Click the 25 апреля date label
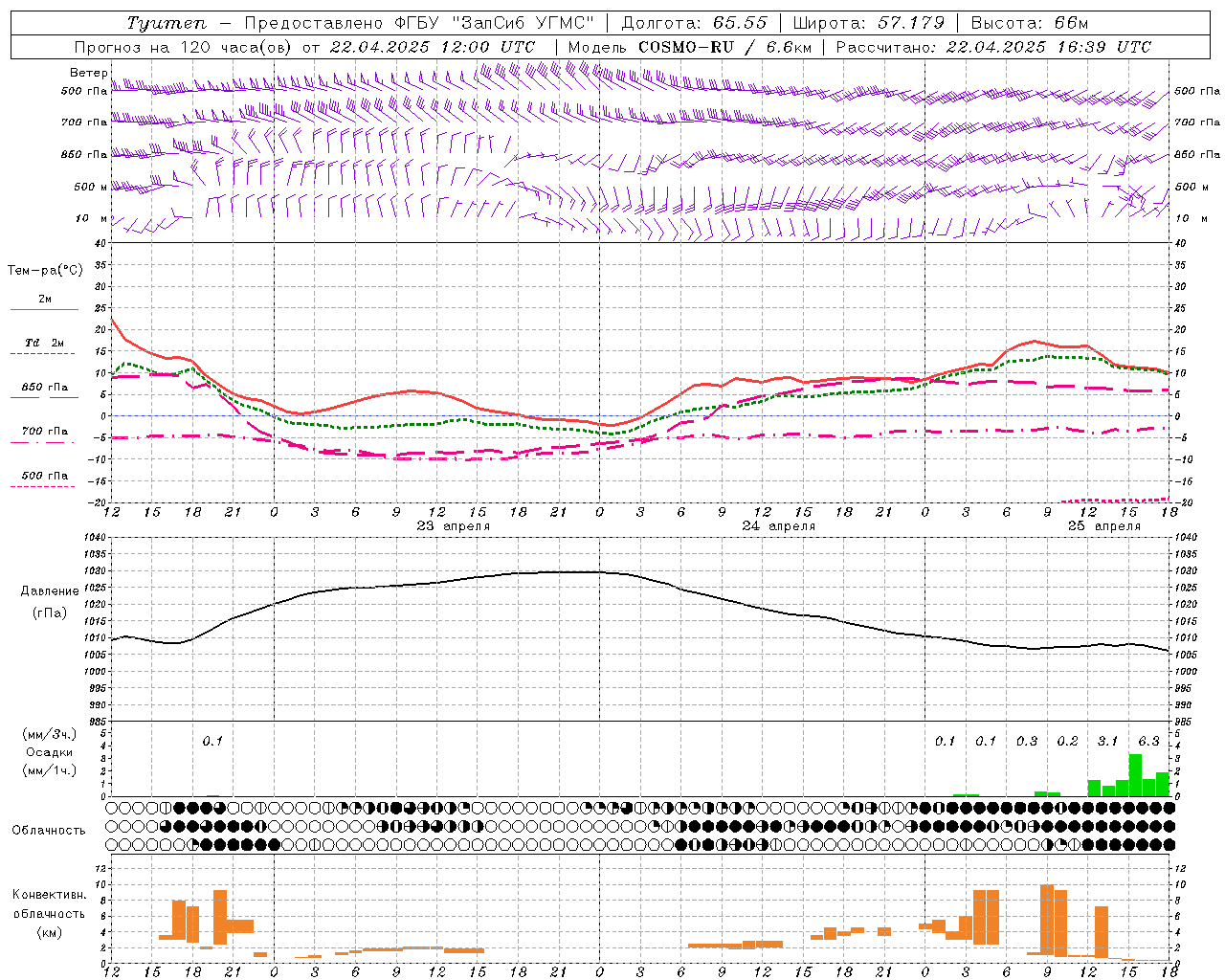1225x980 pixels. click(x=1104, y=526)
